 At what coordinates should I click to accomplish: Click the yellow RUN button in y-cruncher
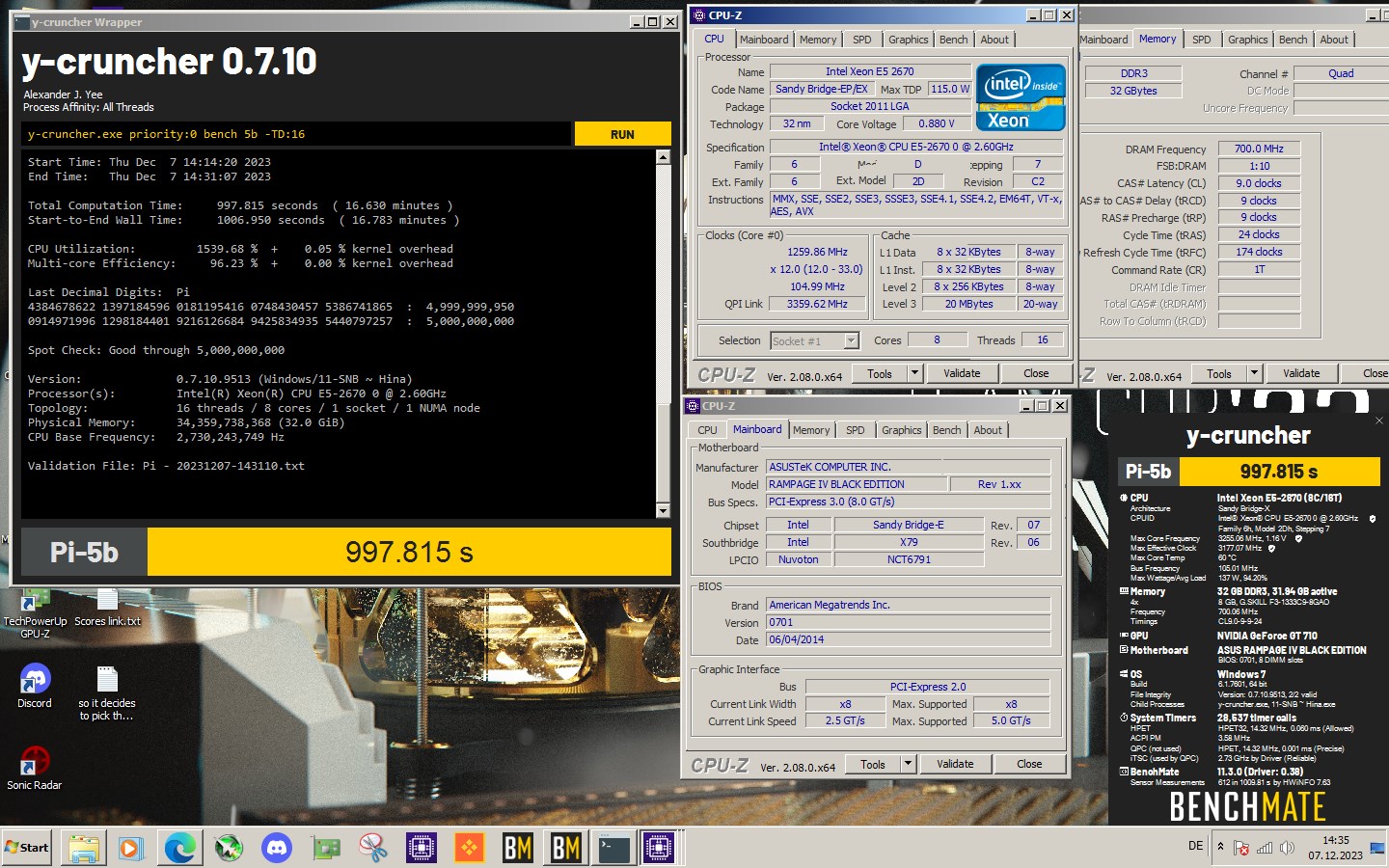point(622,134)
